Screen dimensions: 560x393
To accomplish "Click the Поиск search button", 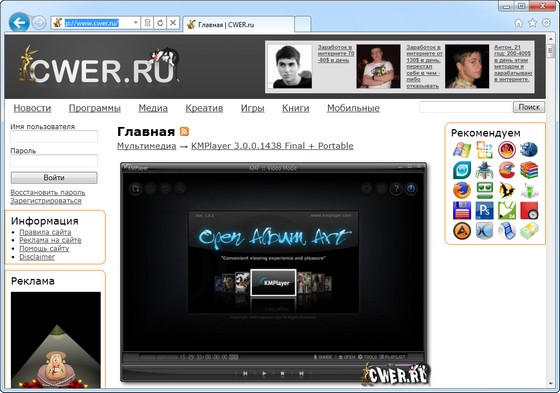I will tap(529, 107).
